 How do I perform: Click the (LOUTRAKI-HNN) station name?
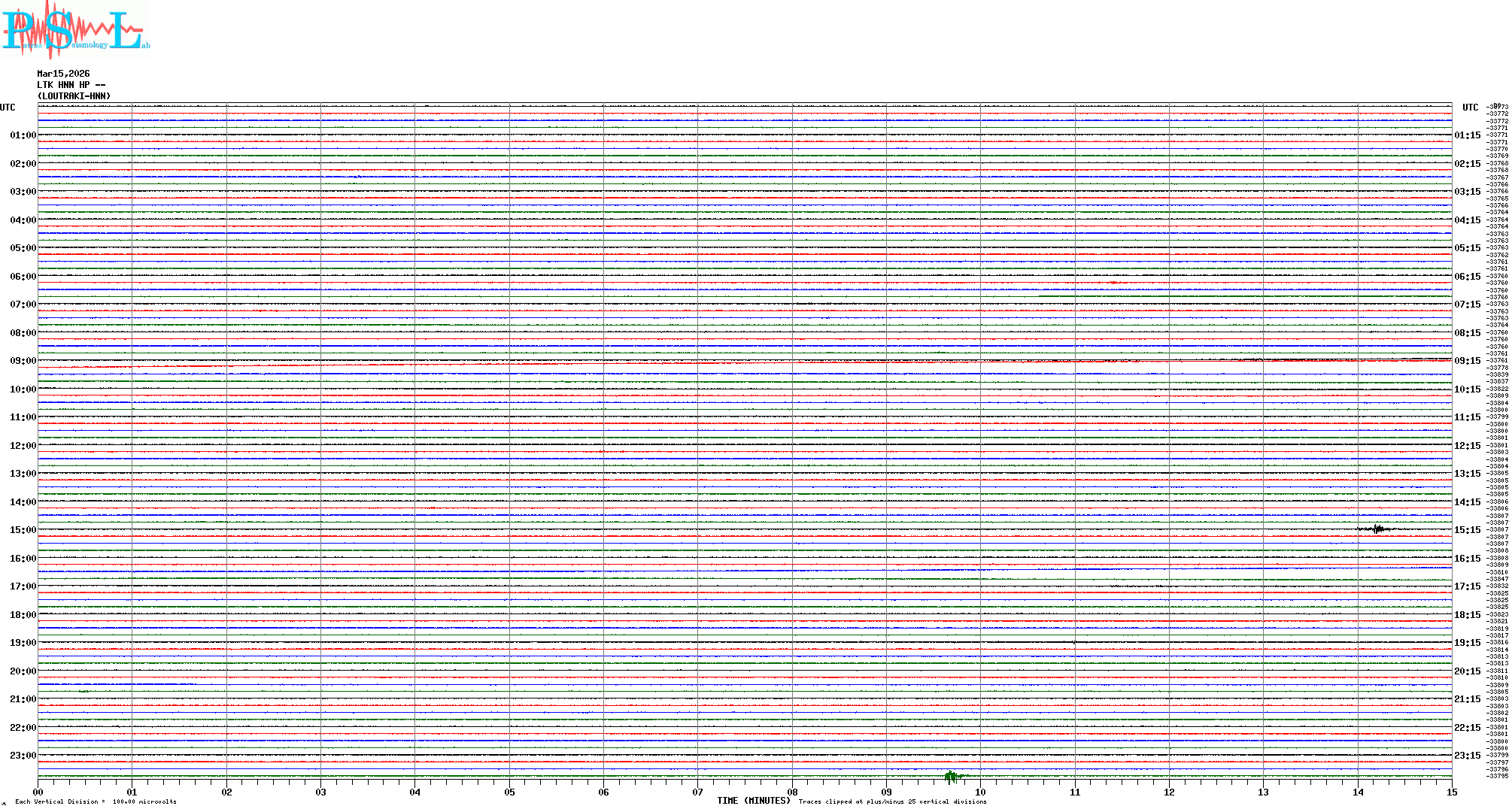point(74,96)
